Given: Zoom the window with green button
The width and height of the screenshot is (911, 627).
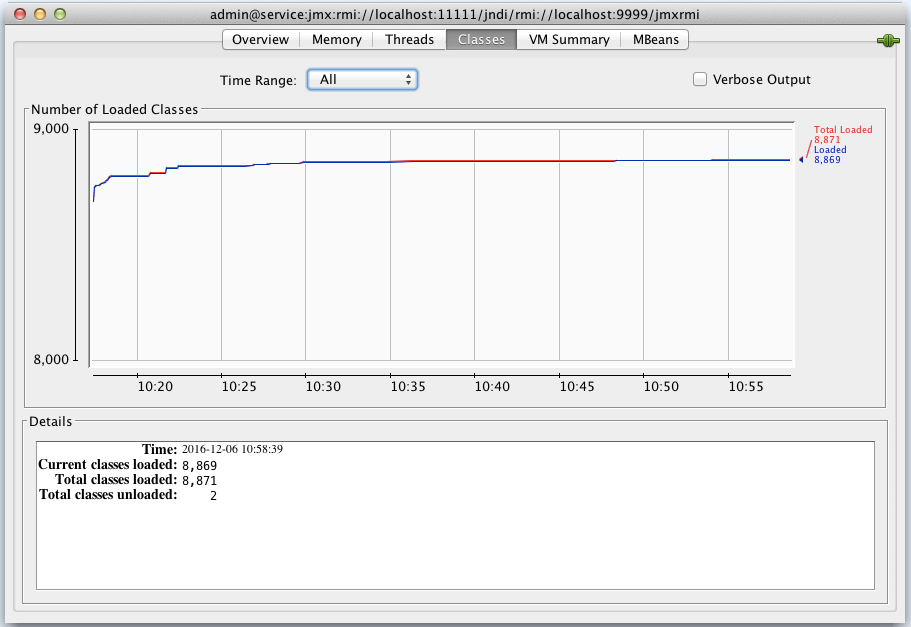Looking at the screenshot, I should pos(60,14).
